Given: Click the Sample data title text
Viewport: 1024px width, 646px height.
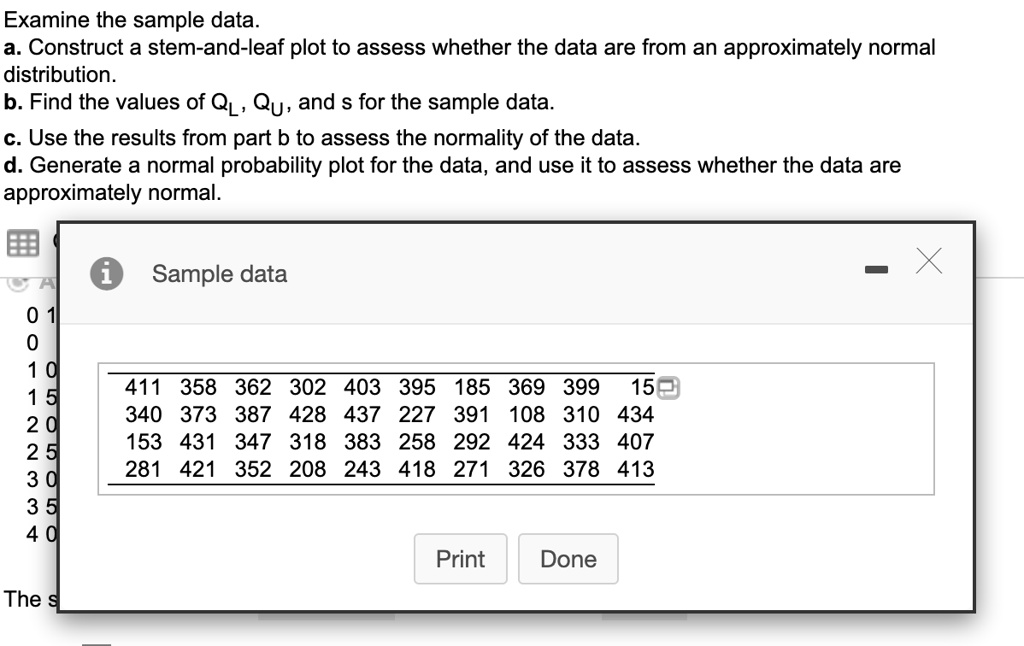Looking at the screenshot, I should click(218, 274).
